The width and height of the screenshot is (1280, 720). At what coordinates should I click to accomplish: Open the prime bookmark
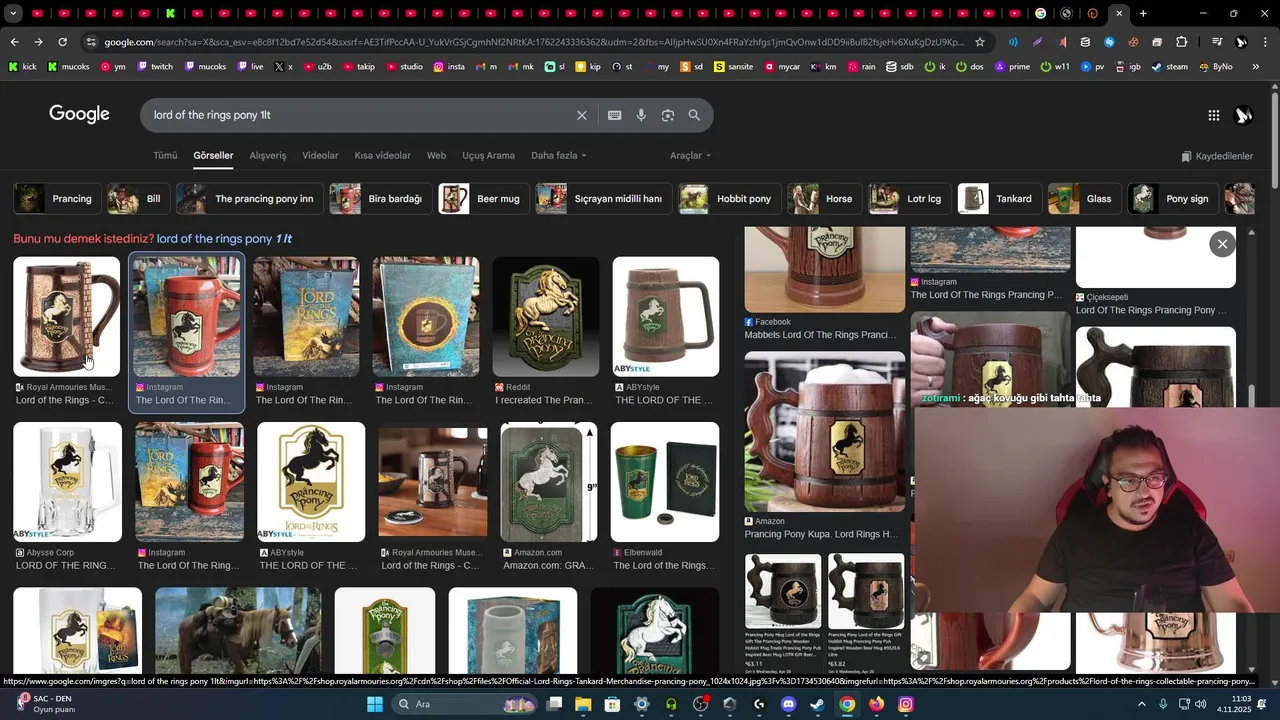[x=1012, y=66]
